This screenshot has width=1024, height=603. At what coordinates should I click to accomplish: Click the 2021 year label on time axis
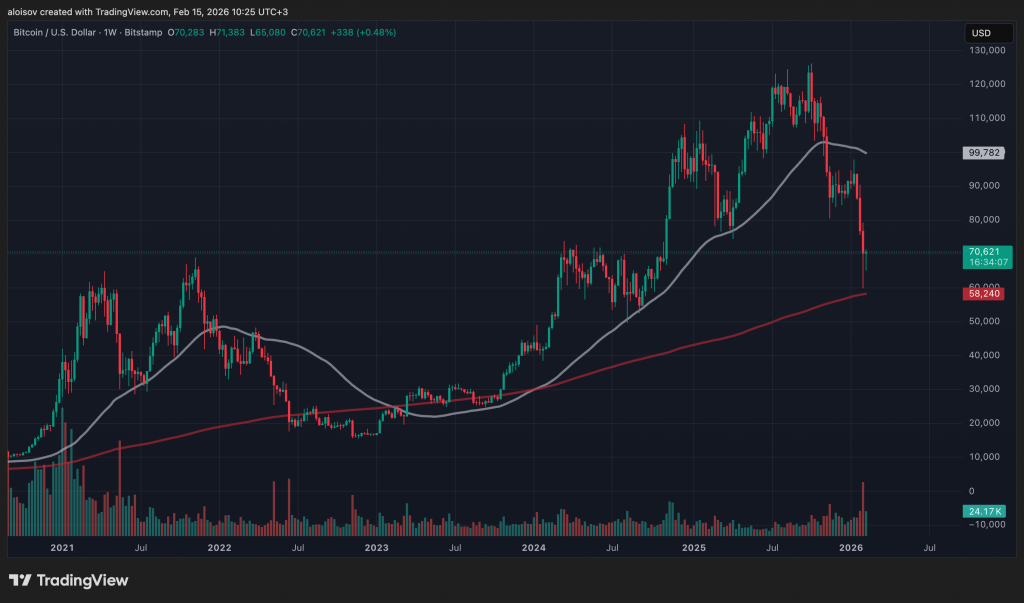point(62,548)
